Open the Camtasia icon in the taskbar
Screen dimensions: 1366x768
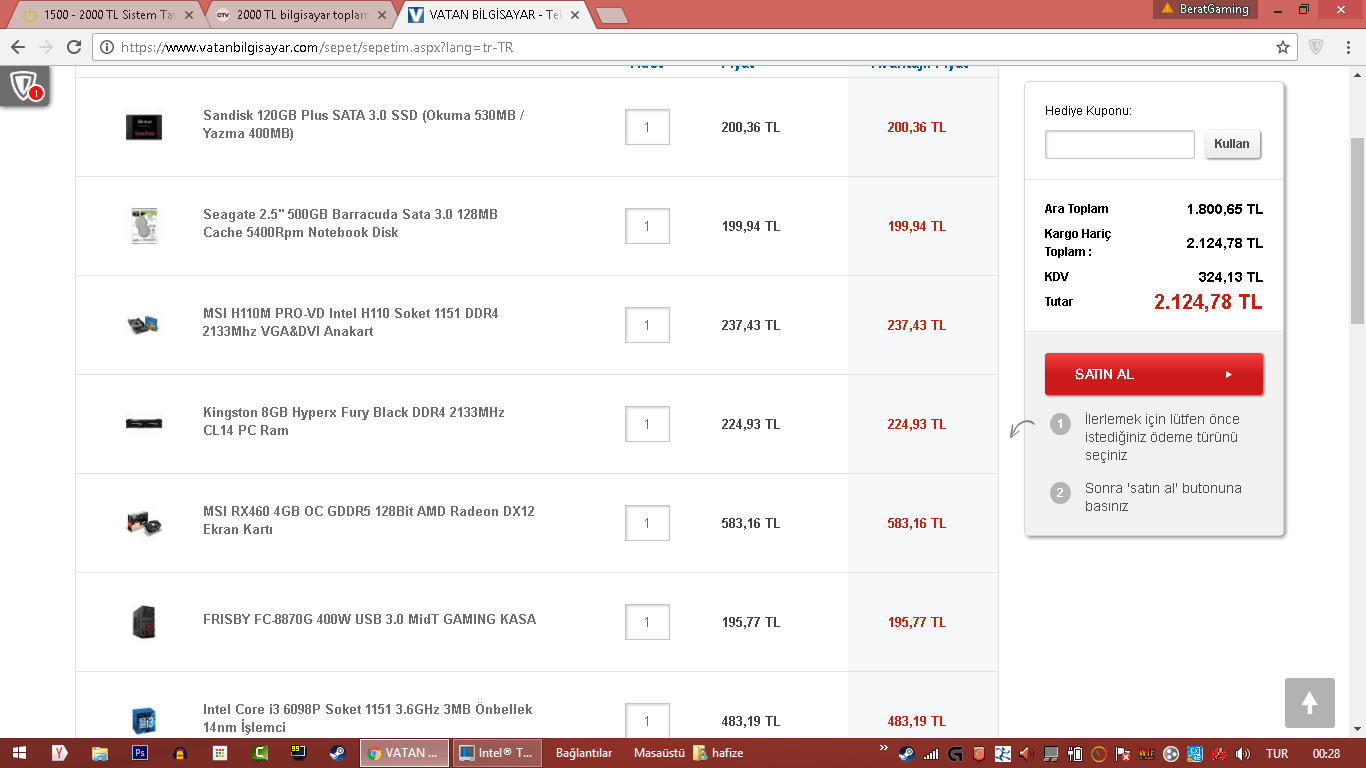(260, 753)
